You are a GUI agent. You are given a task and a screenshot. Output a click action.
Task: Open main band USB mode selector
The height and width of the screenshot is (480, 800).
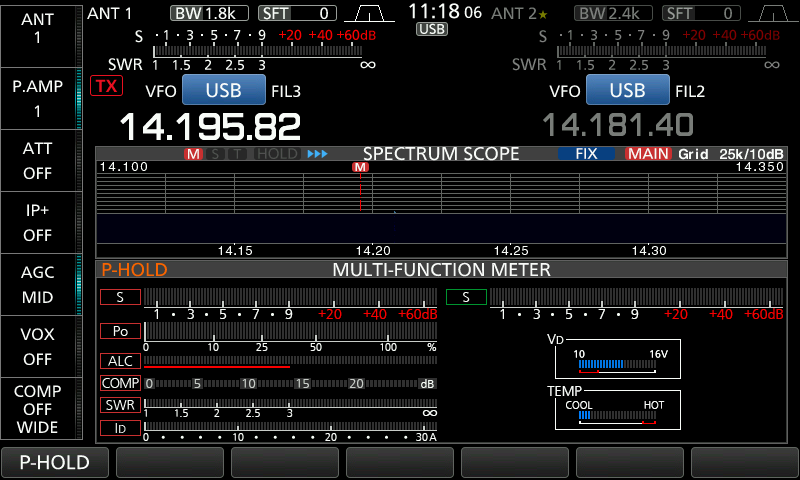click(x=223, y=90)
